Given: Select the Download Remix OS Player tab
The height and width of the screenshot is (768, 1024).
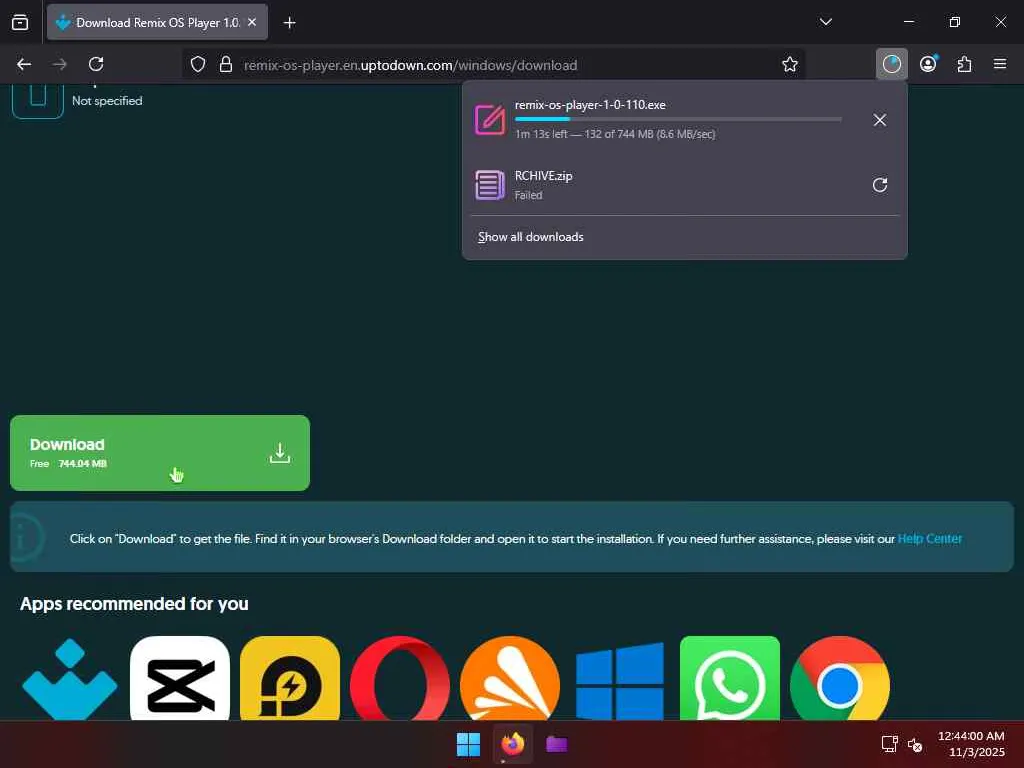Looking at the screenshot, I should point(157,22).
